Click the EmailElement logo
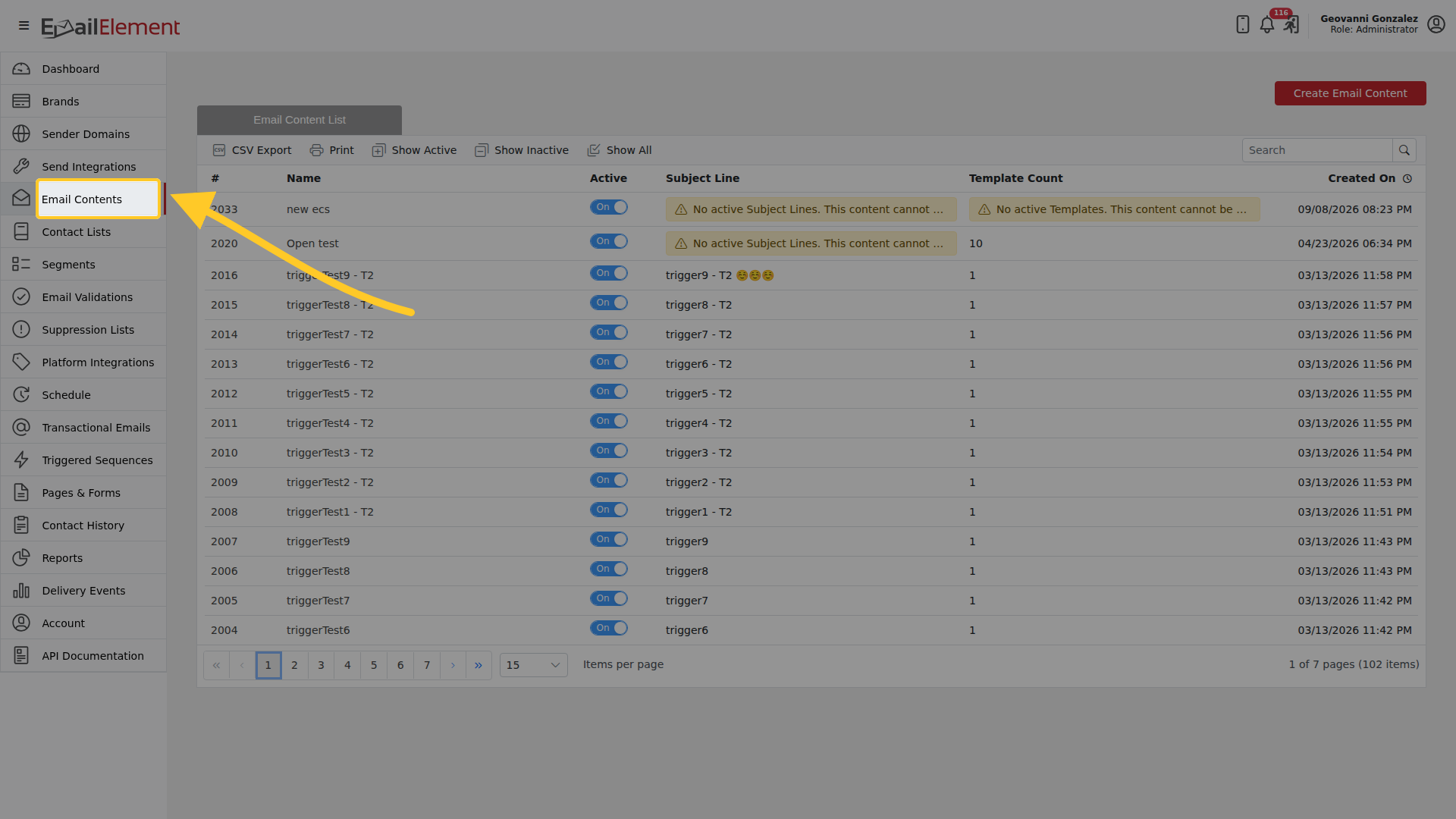The width and height of the screenshot is (1456, 819). (111, 27)
